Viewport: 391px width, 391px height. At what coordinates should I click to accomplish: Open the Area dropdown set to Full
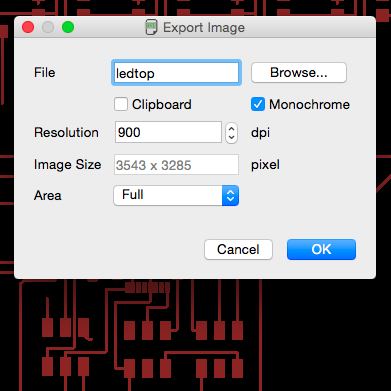click(176, 195)
